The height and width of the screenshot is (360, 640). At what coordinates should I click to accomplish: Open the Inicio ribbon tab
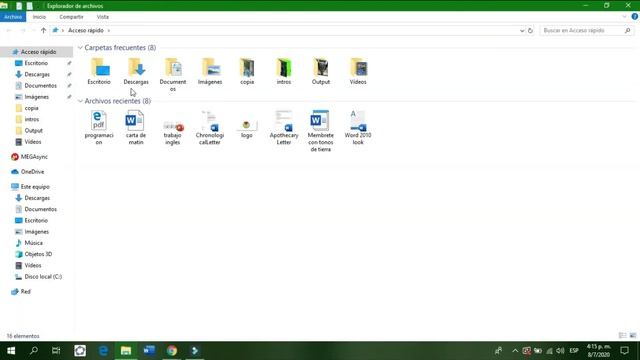[39, 17]
